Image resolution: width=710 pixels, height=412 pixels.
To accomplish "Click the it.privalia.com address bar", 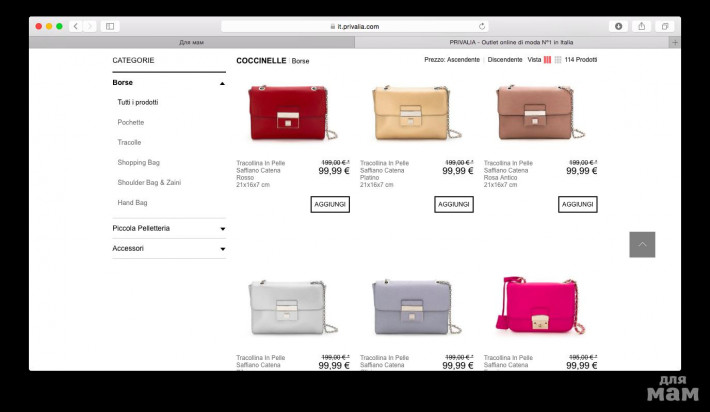I will pos(354,26).
